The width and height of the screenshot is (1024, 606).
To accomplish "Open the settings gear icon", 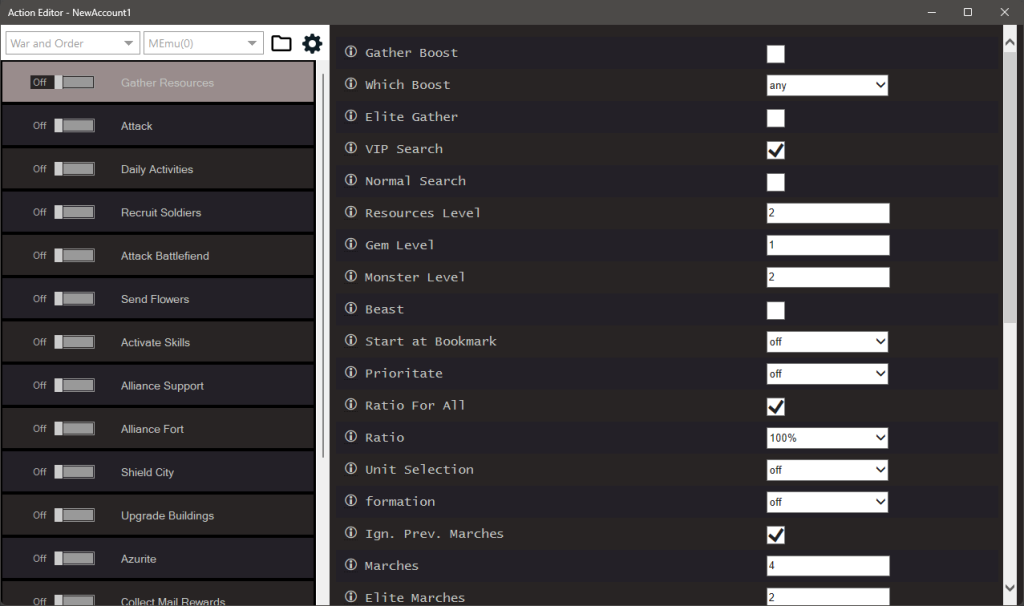I will pos(312,43).
